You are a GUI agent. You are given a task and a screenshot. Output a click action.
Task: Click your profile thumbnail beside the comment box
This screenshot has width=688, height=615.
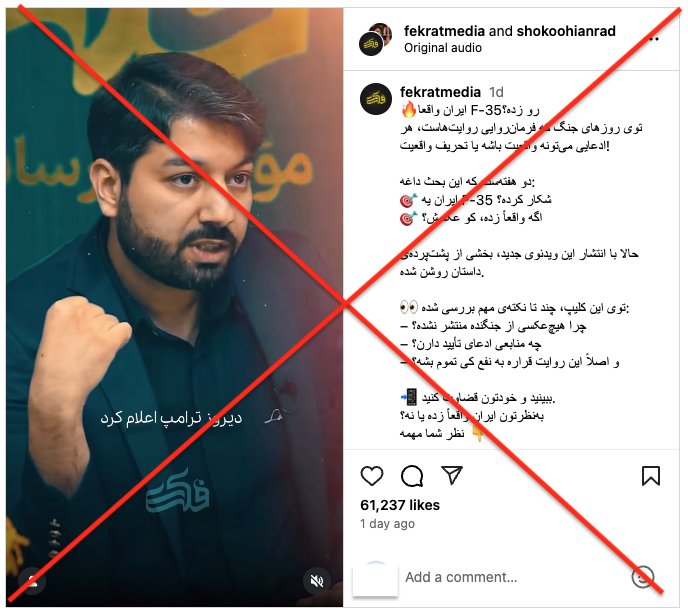click(376, 578)
